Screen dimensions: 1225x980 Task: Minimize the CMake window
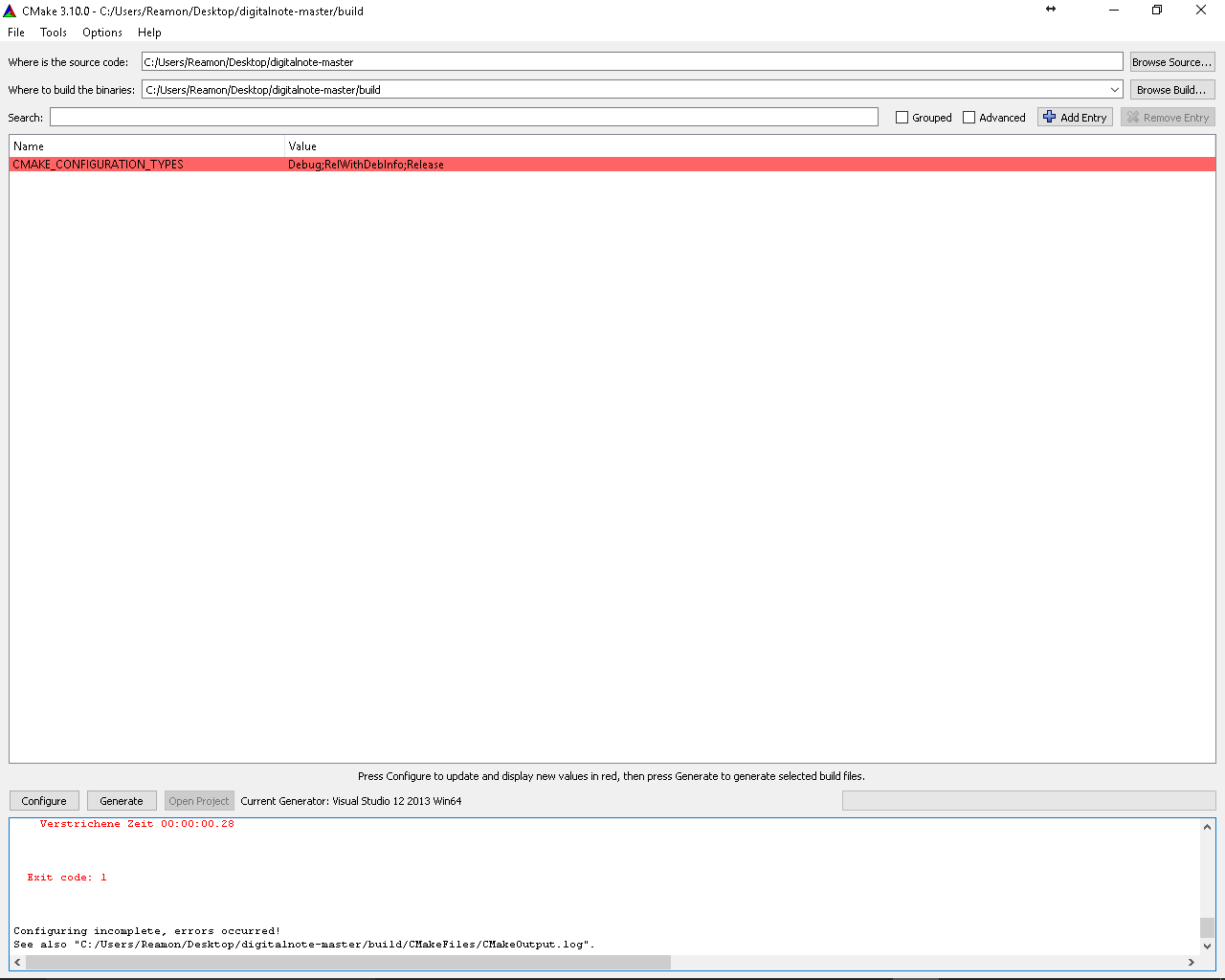click(x=1114, y=10)
